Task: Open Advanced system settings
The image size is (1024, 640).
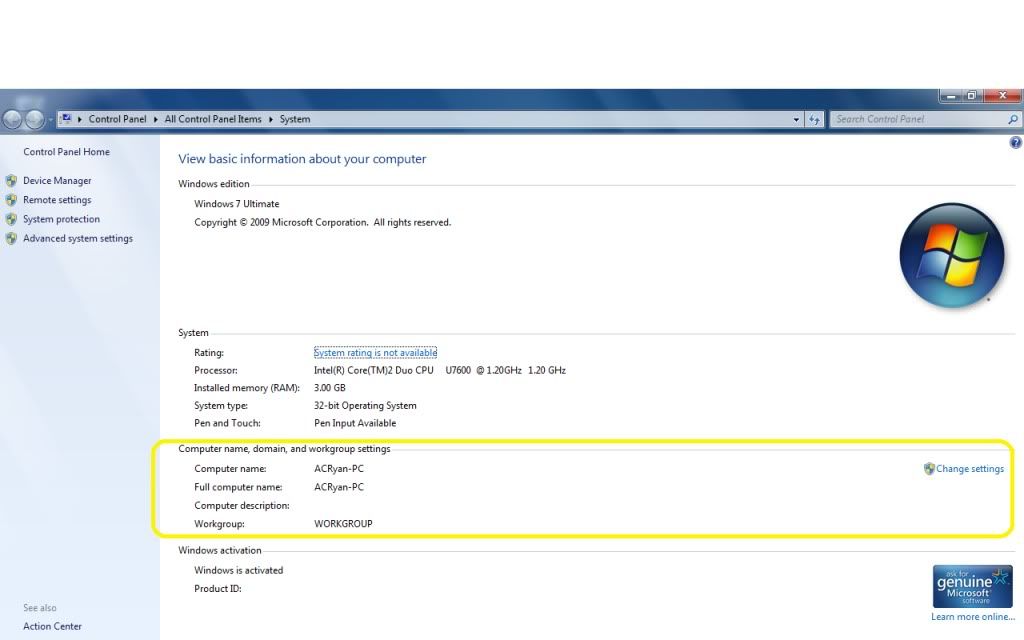Action: coord(78,238)
